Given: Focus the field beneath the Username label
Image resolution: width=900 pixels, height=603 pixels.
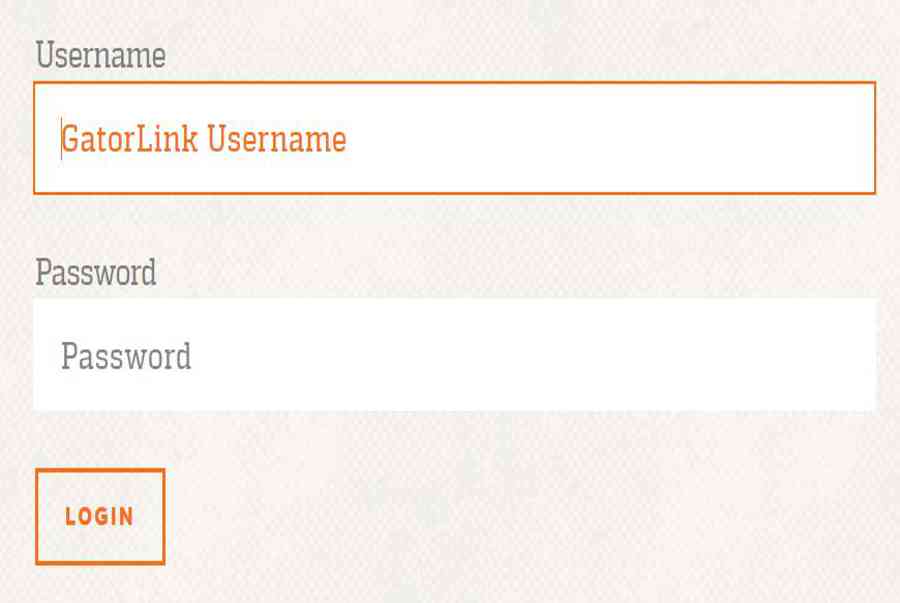Looking at the screenshot, I should point(455,138).
